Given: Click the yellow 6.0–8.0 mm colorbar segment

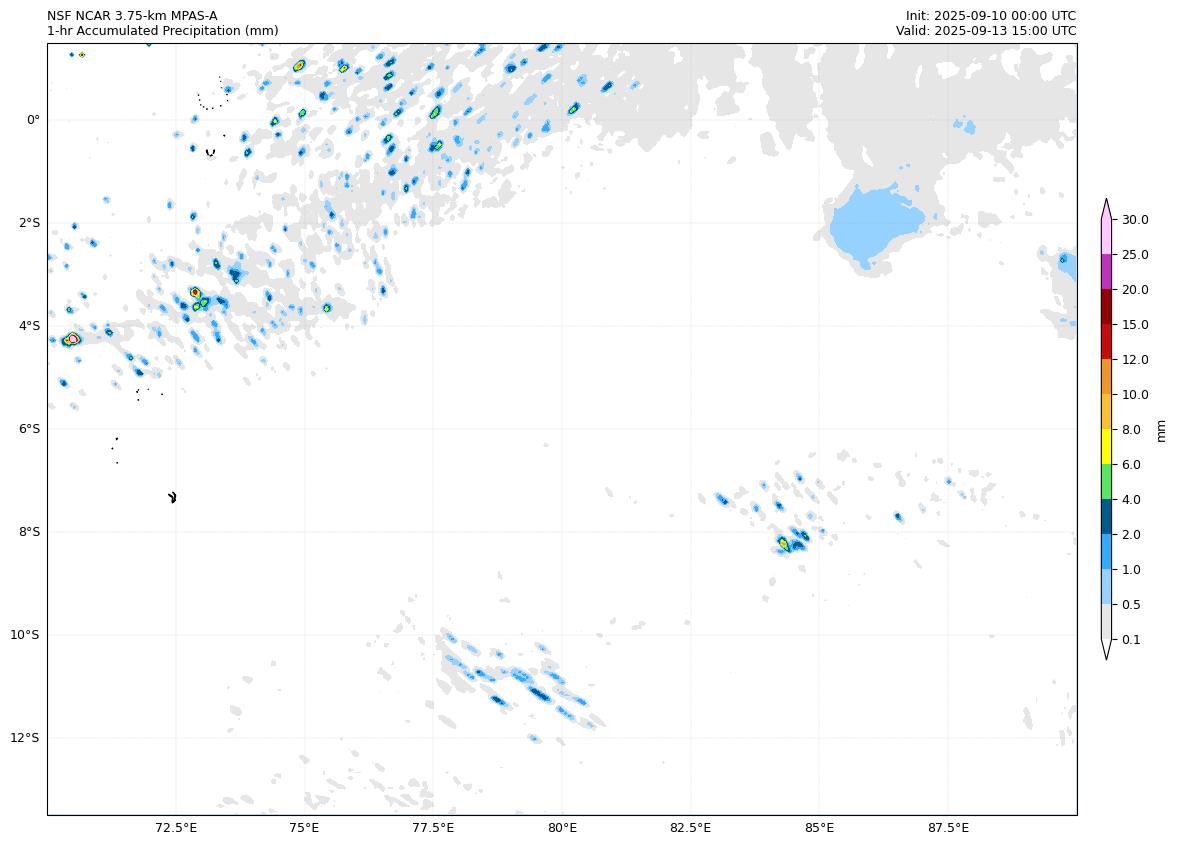Looking at the screenshot, I should 1106,447.
